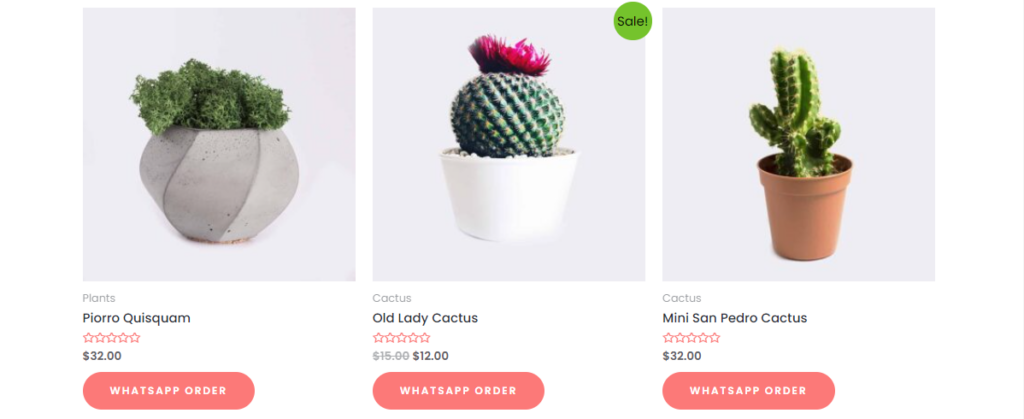Image resolution: width=1024 pixels, height=419 pixels.
Task: Click the Old Lady Cactus title link
Action: click(x=425, y=318)
